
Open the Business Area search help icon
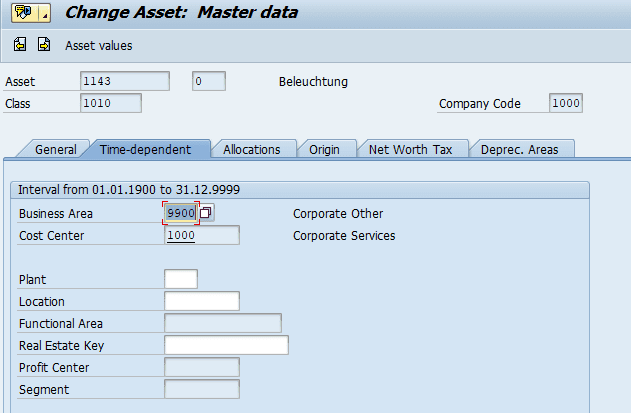pyautogui.click(x=207, y=213)
